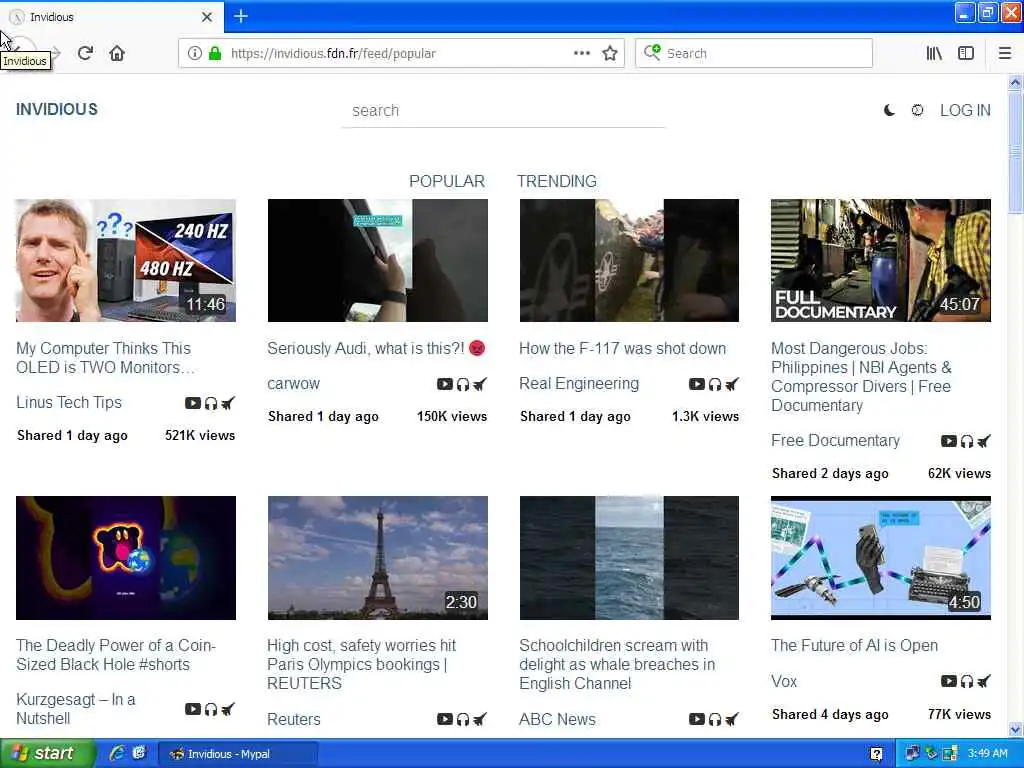The height and width of the screenshot is (768, 1024).
Task: Open Eiffel Tower Reuters video thumbnail
Action: click(x=377, y=558)
